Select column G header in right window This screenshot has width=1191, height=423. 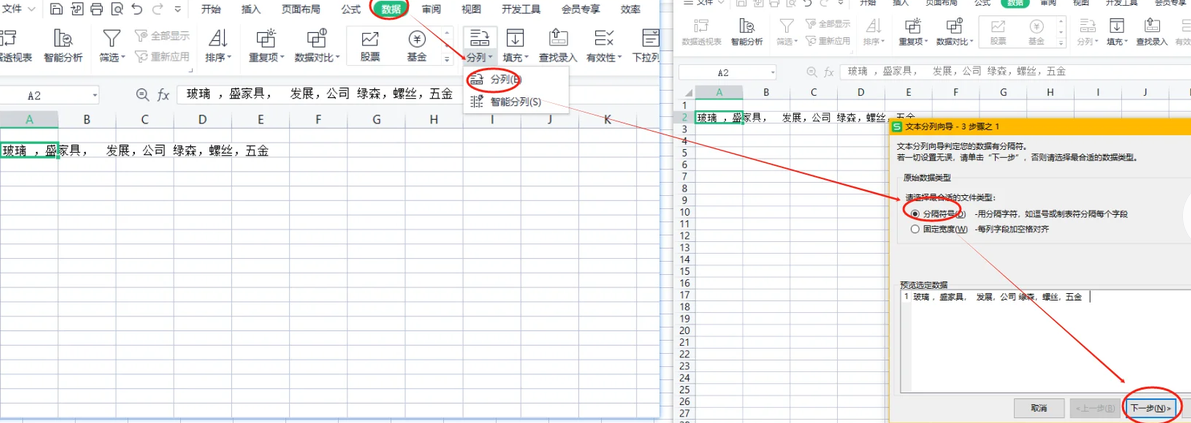(1003, 92)
